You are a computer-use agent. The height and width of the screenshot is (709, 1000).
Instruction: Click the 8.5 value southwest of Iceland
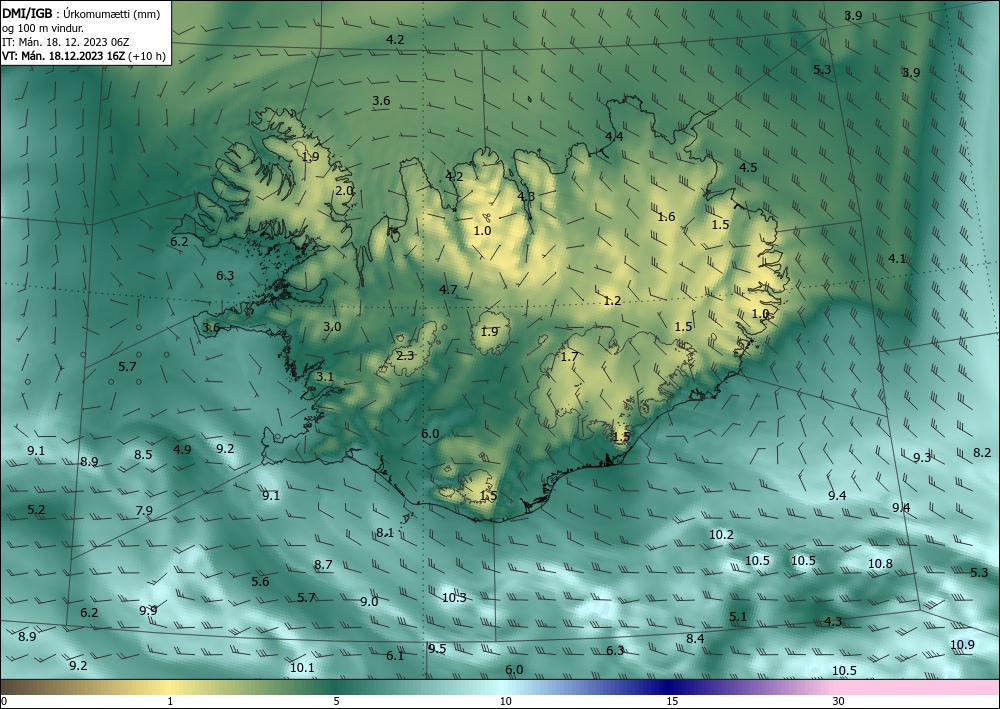pyautogui.click(x=143, y=455)
